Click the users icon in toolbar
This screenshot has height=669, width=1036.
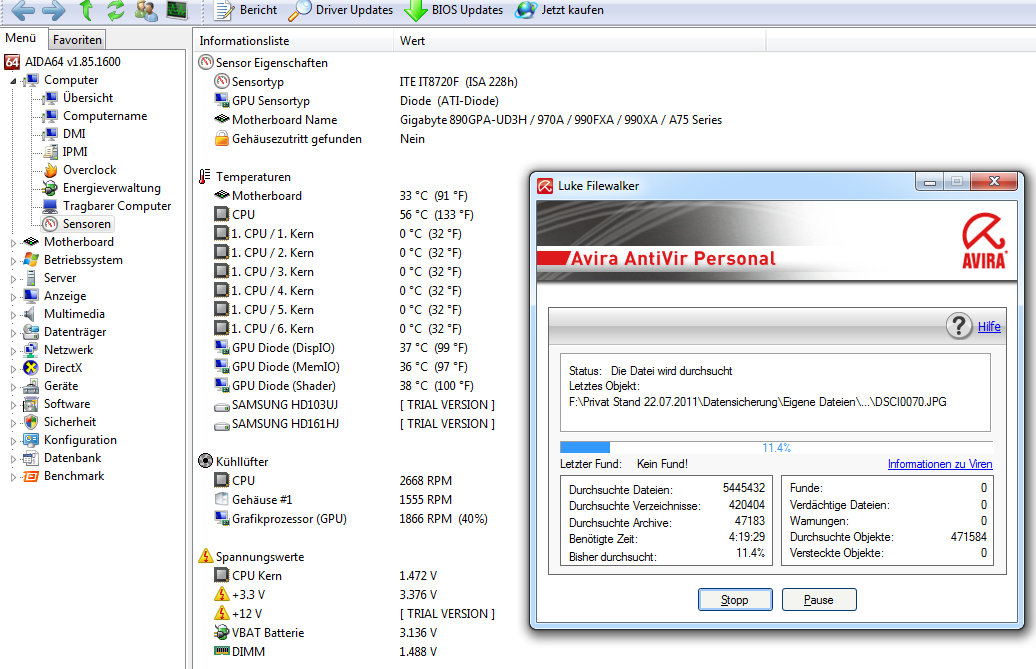click(146, 10)
